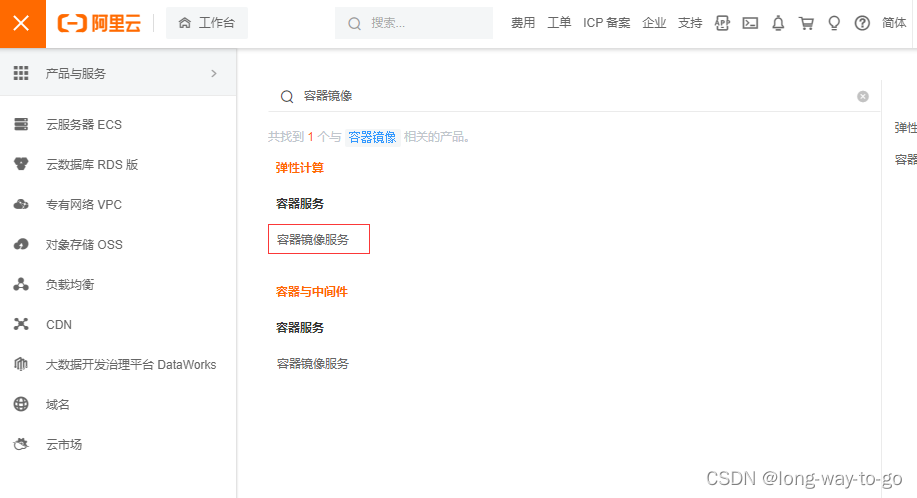
Task: Click the 容器与中间件 category heading
Action: tap(312, 292)
